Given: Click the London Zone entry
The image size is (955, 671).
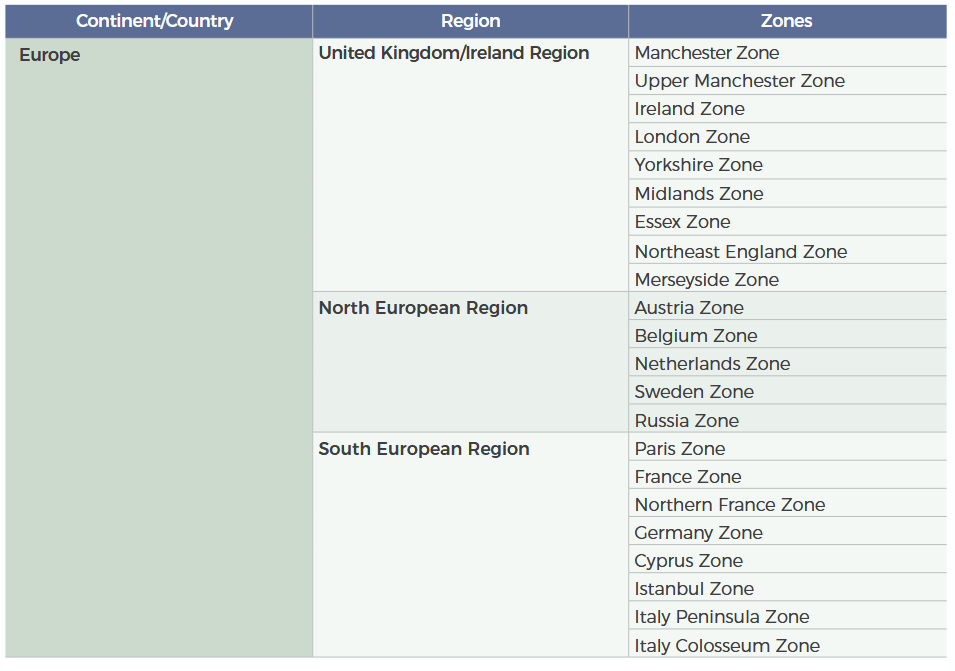Looking at the screenshot, I should coord(692,137).
